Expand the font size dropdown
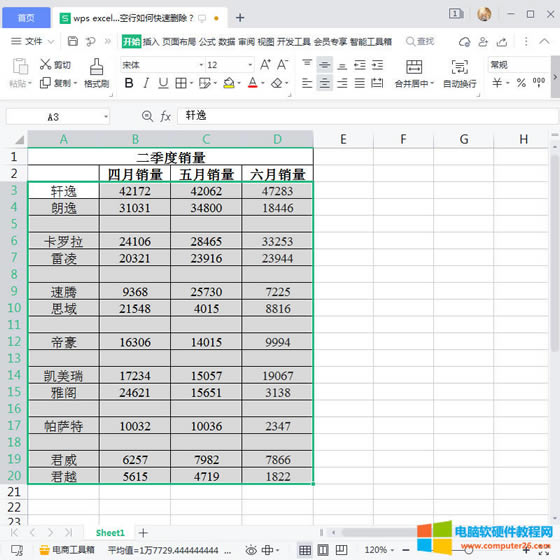Screen dimensions: 560x560 (250, 65)
